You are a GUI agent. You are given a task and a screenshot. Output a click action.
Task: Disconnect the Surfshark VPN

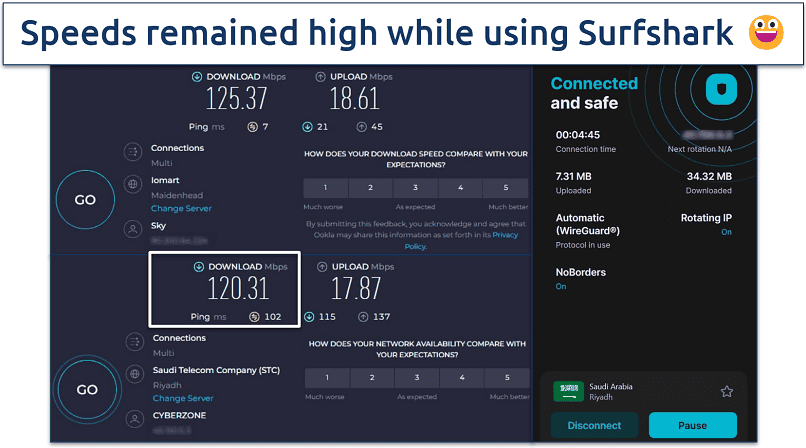pyautogui.click(x=594, y=425)
